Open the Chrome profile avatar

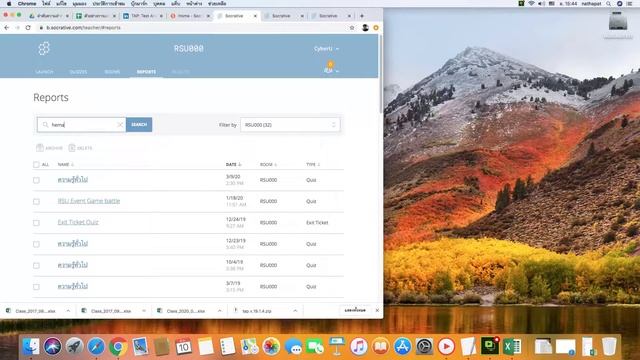click(365, 28)
